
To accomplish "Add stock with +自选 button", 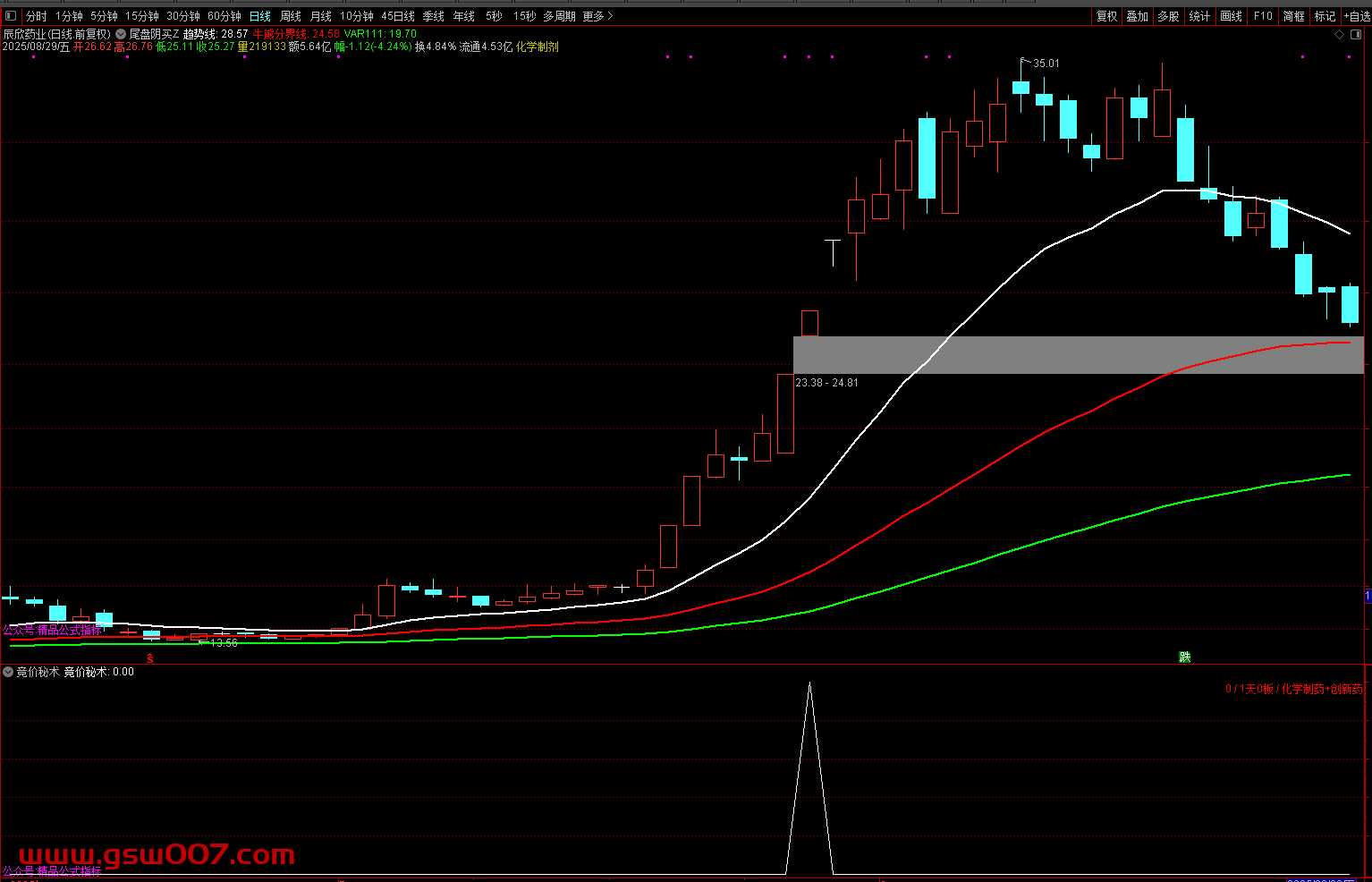I will click(1356, 16).
